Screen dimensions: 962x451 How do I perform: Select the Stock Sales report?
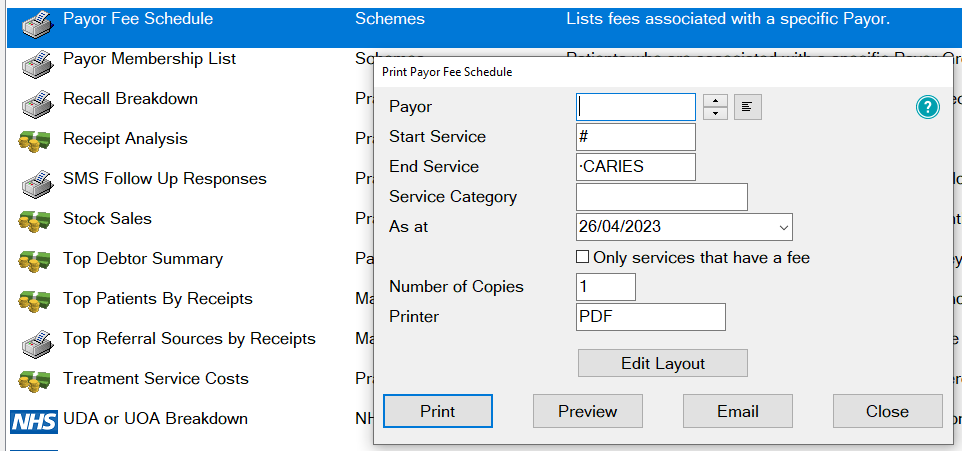[x=107, y=218]
